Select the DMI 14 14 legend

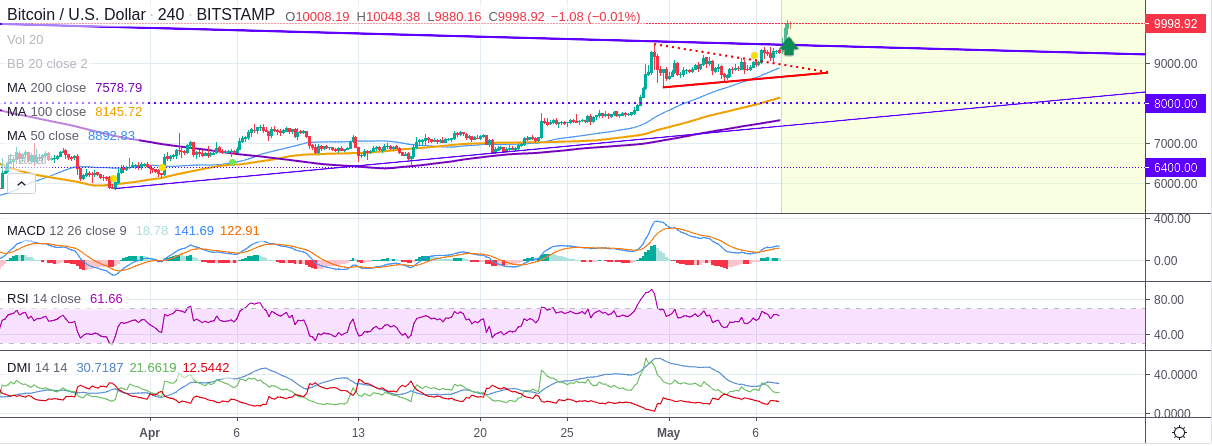(x=37, y=367)
